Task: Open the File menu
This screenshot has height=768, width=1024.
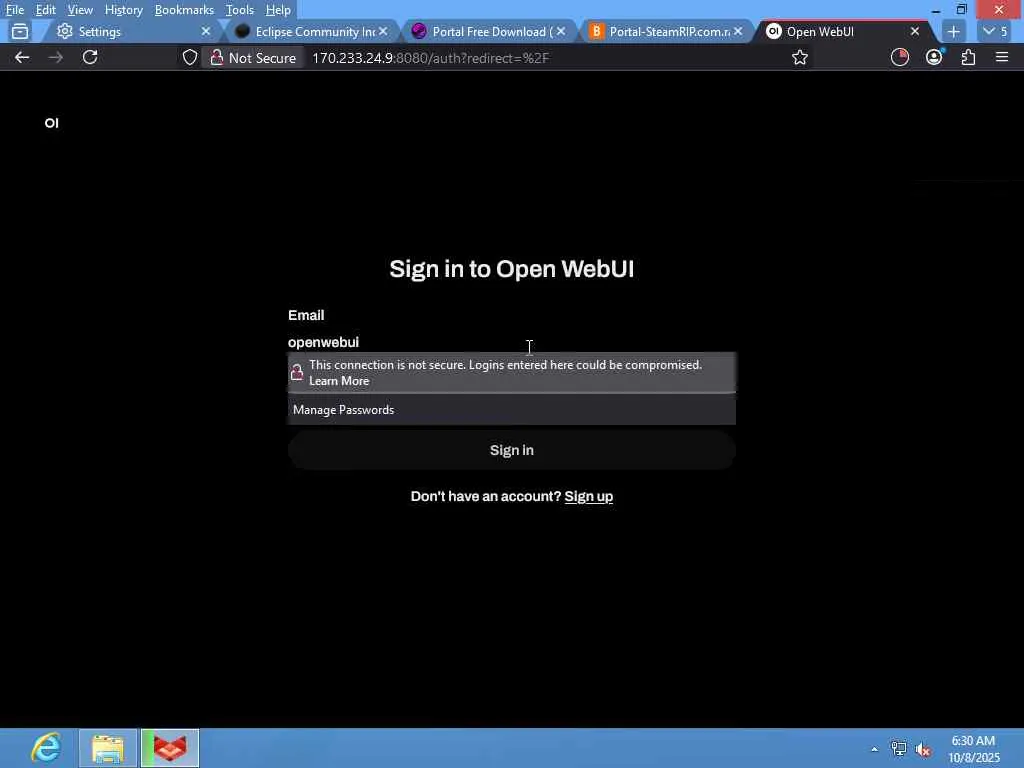Action: tap(14, 10)
